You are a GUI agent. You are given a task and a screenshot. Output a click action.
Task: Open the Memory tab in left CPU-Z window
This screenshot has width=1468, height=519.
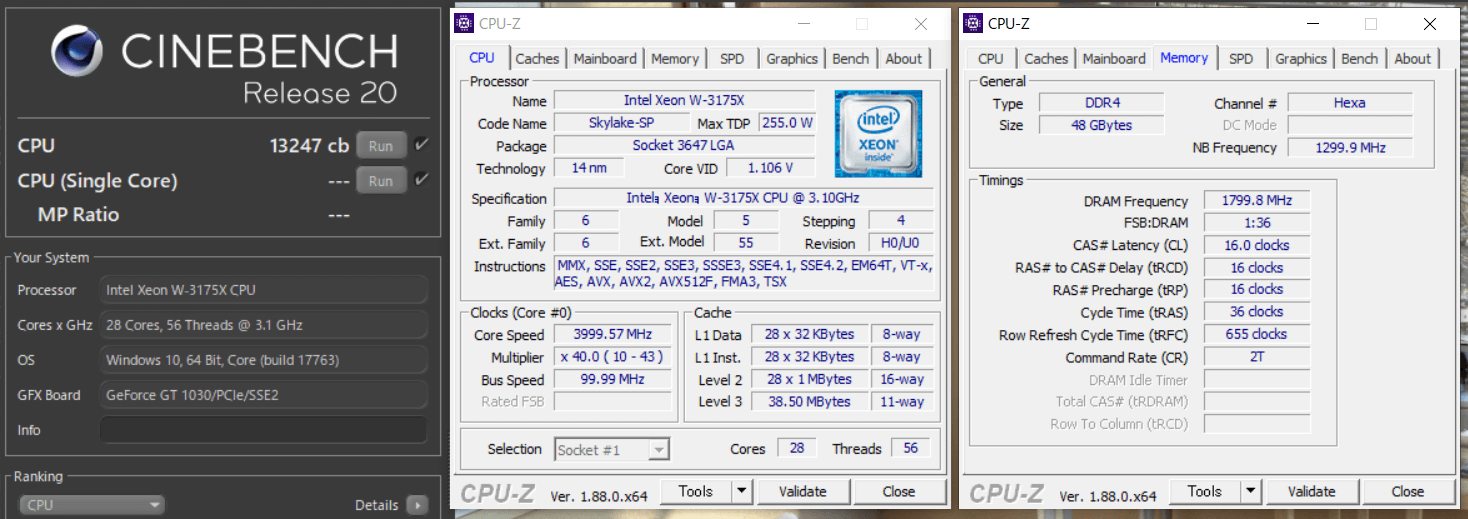tap(675, 59)
